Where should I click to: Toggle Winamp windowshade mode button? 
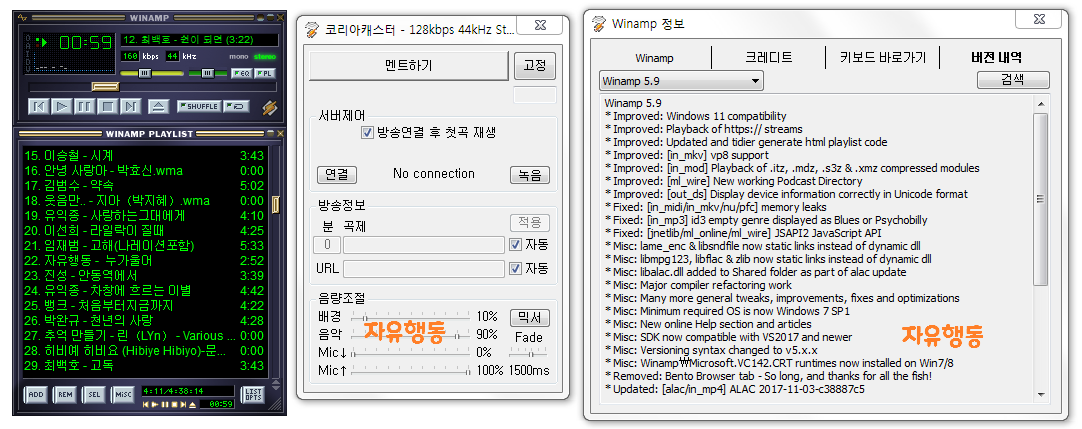[270, 17]
